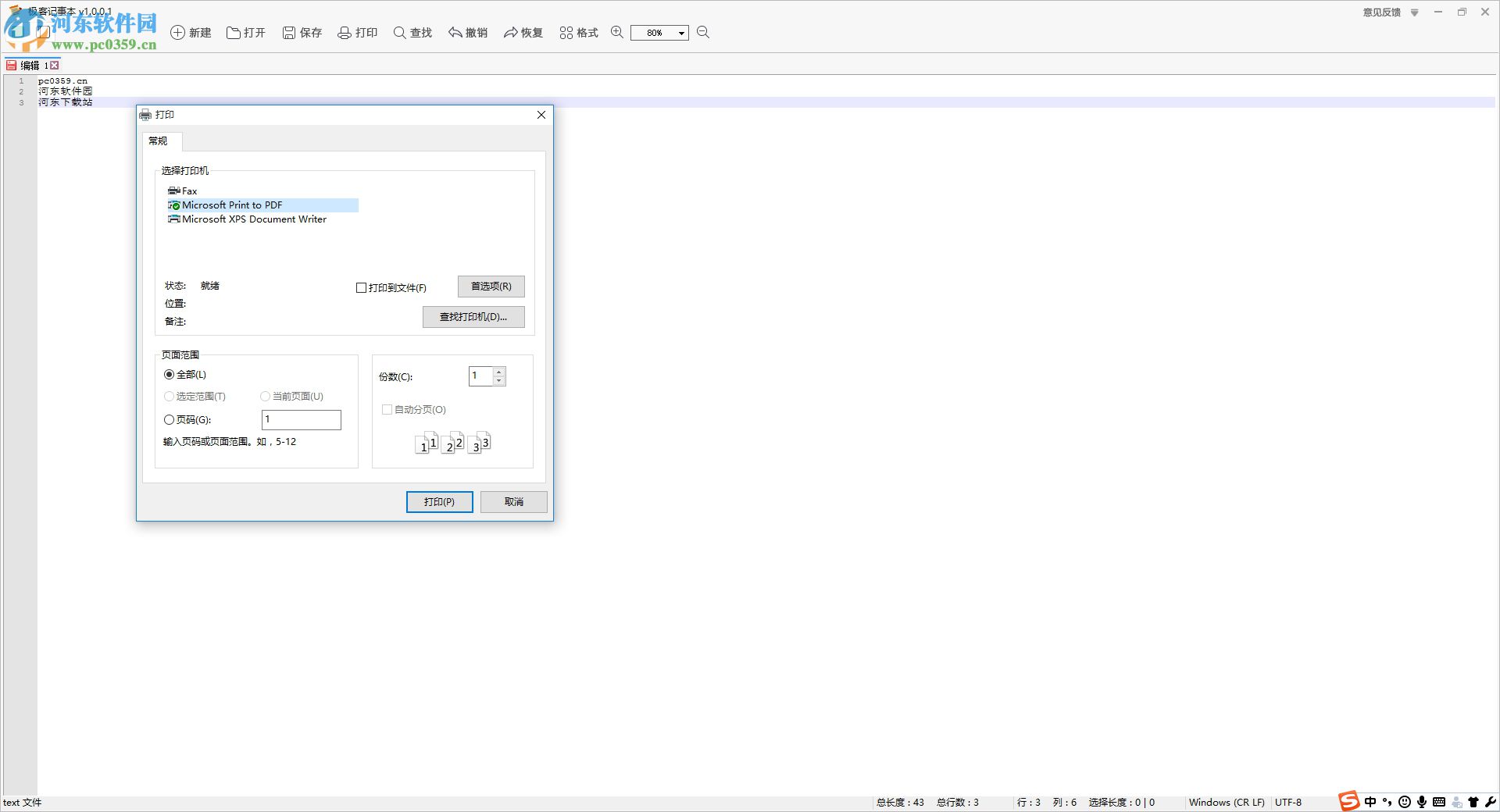Cancel the print dialog with 取消

(514, 502)
